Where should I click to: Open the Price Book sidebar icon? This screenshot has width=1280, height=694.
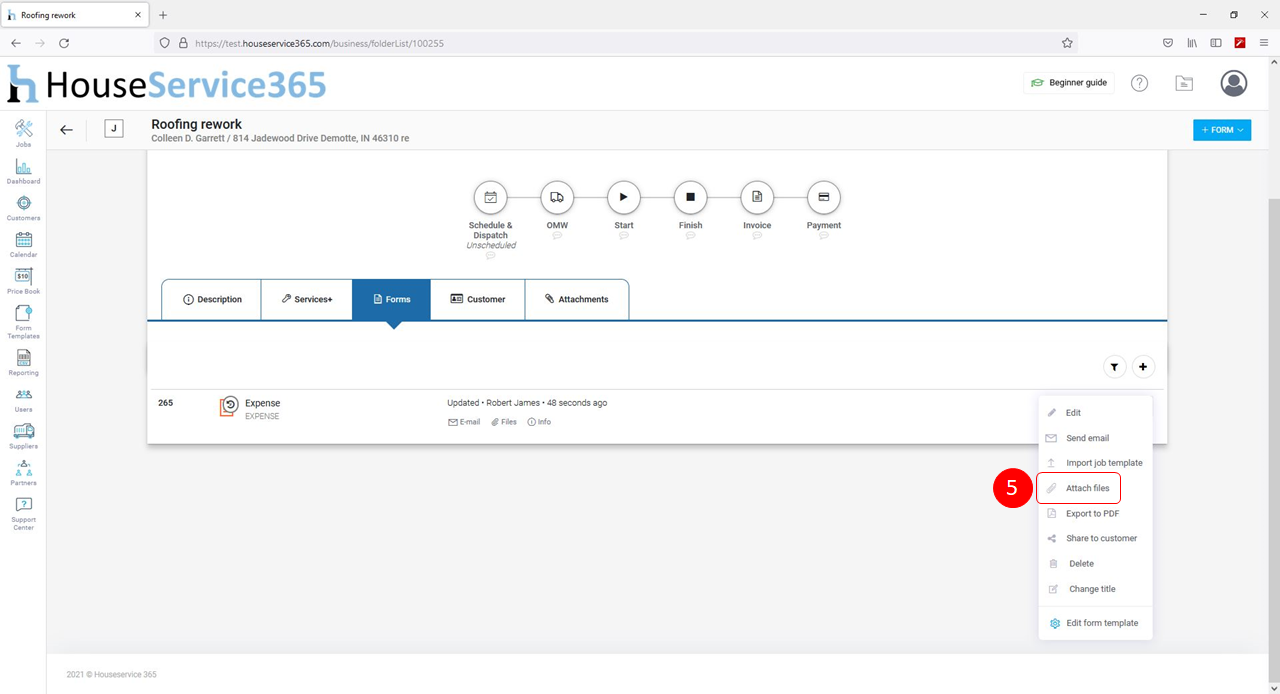click(23, 276)
